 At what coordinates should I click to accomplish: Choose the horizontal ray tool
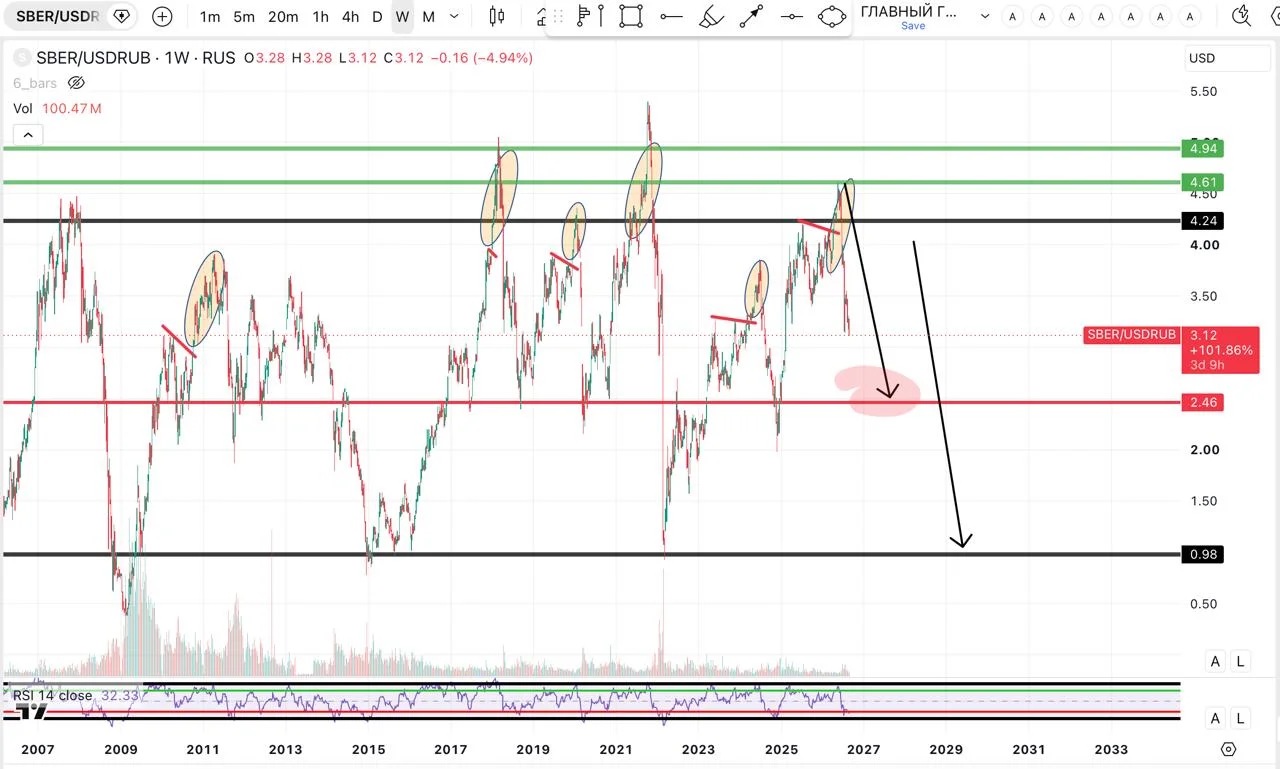tap(791, 16)
